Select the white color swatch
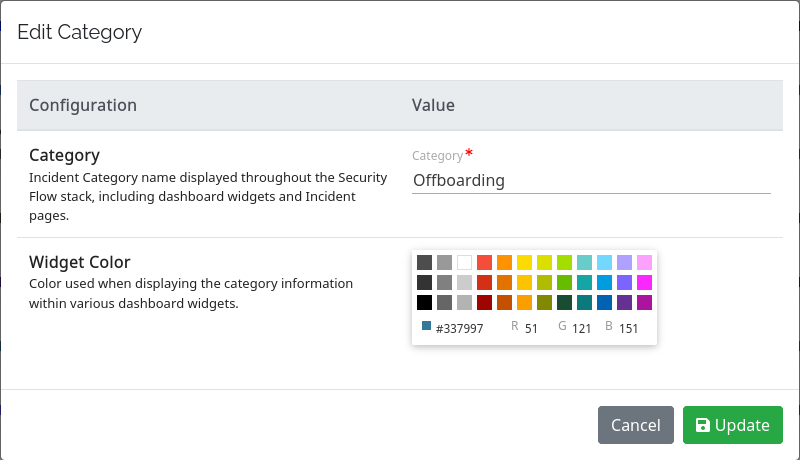 point(464,262)
